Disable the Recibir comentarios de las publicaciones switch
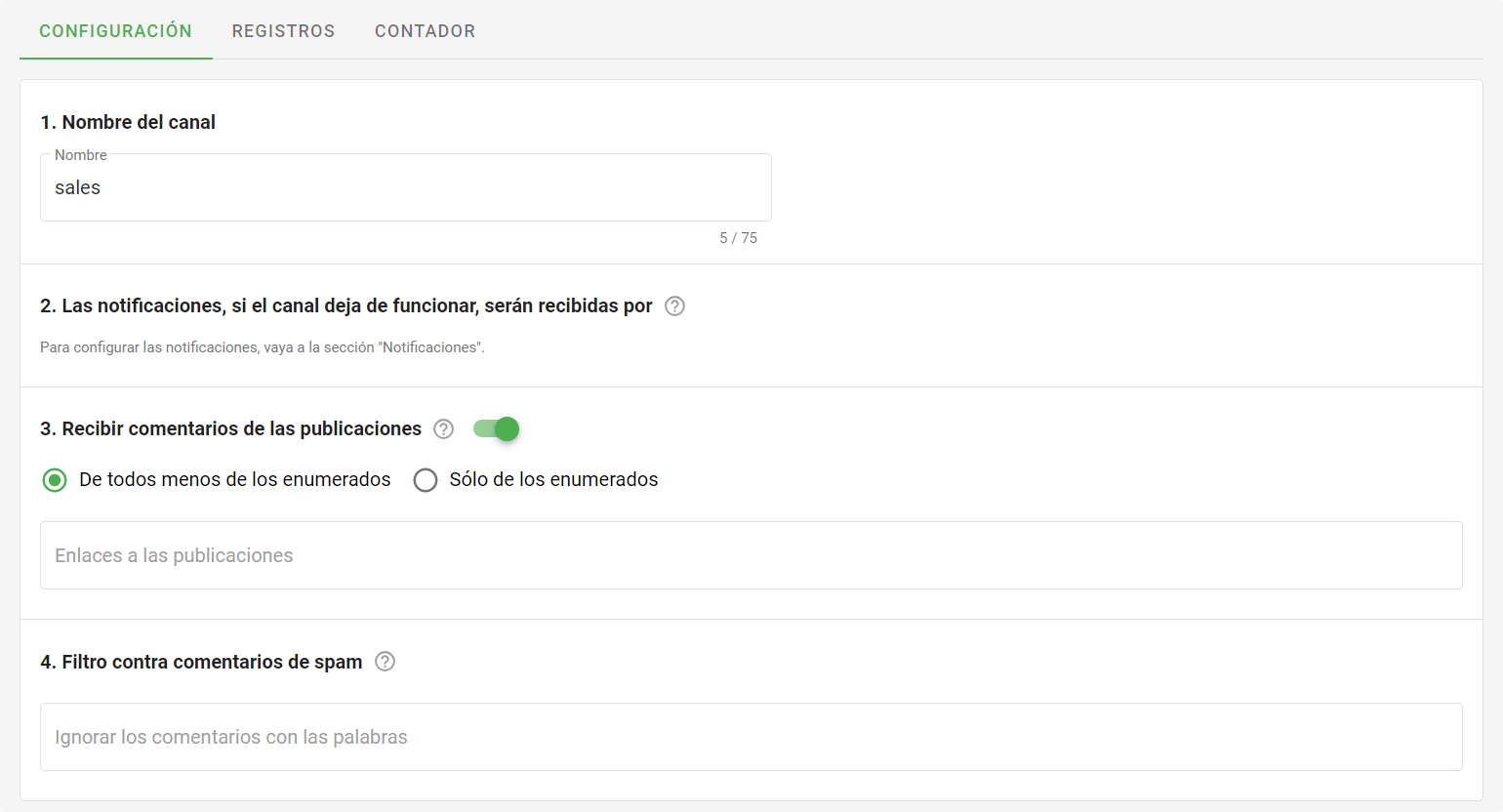The height and width of the screenshot is (812, 1503). 497,429
